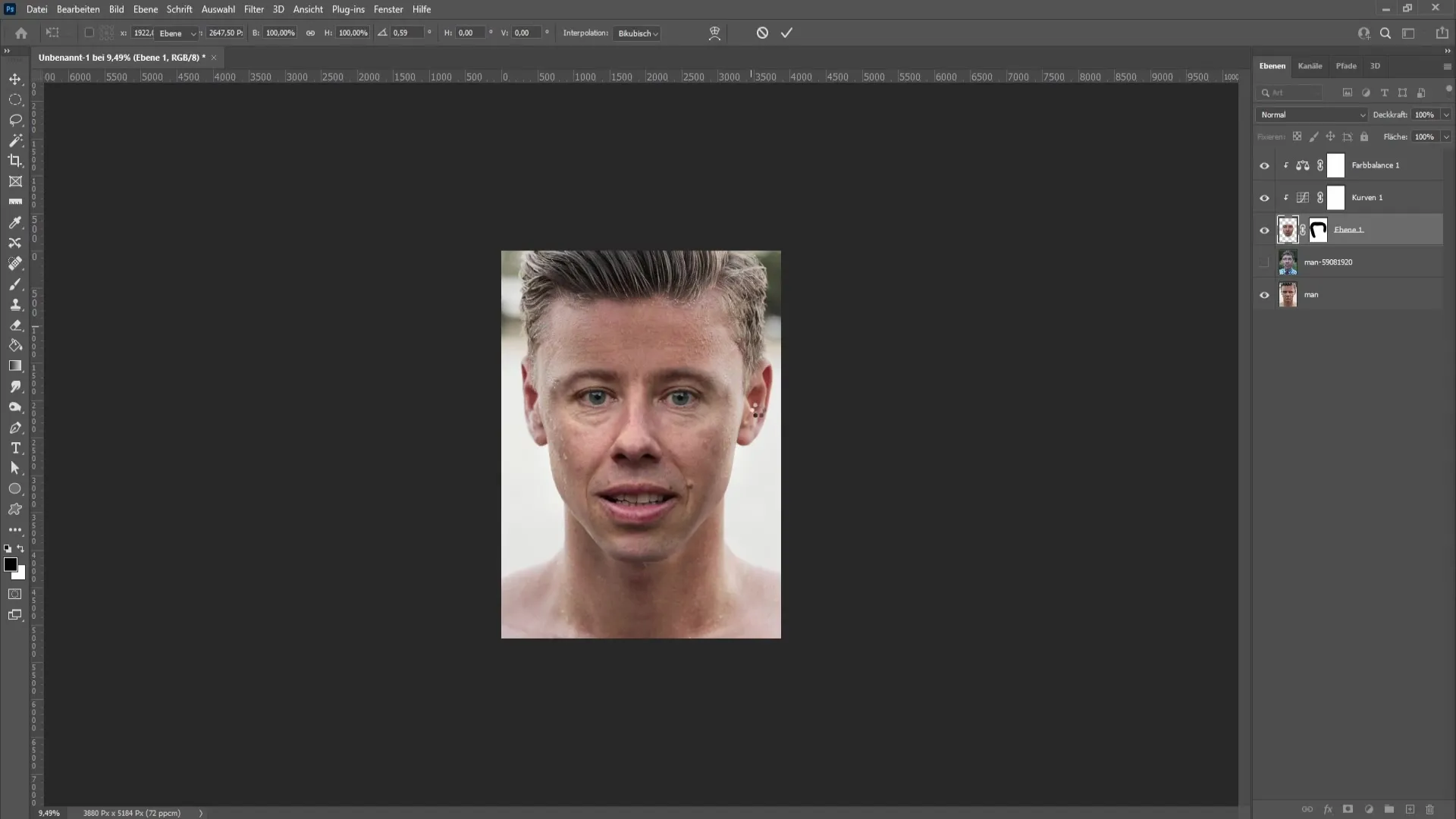Select the Lasso tool
Viewport: 1456px width, 819px height.
(15, 119)
